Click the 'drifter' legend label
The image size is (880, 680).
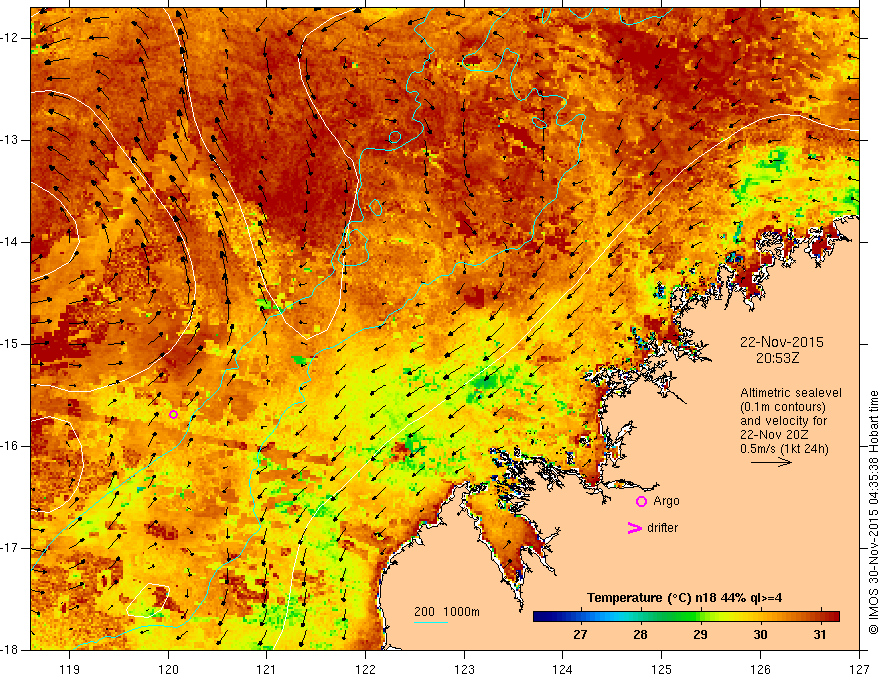point(662,528)
